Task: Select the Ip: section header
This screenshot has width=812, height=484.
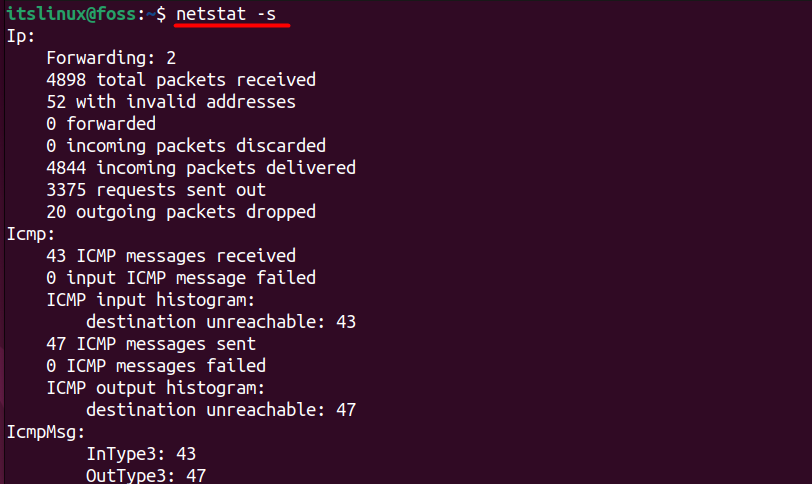Action: [21, 36]
